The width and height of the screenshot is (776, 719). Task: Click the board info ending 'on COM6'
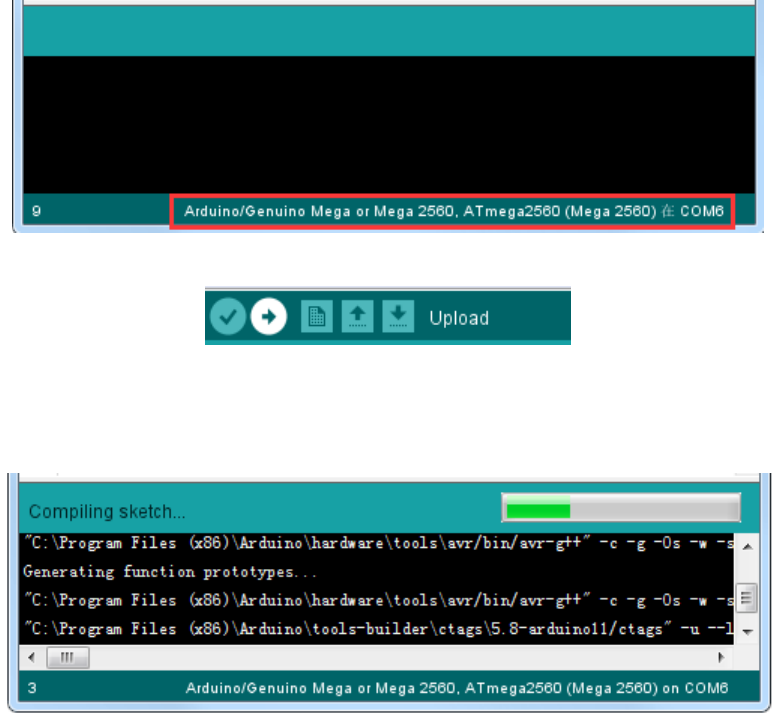point(456,688)
